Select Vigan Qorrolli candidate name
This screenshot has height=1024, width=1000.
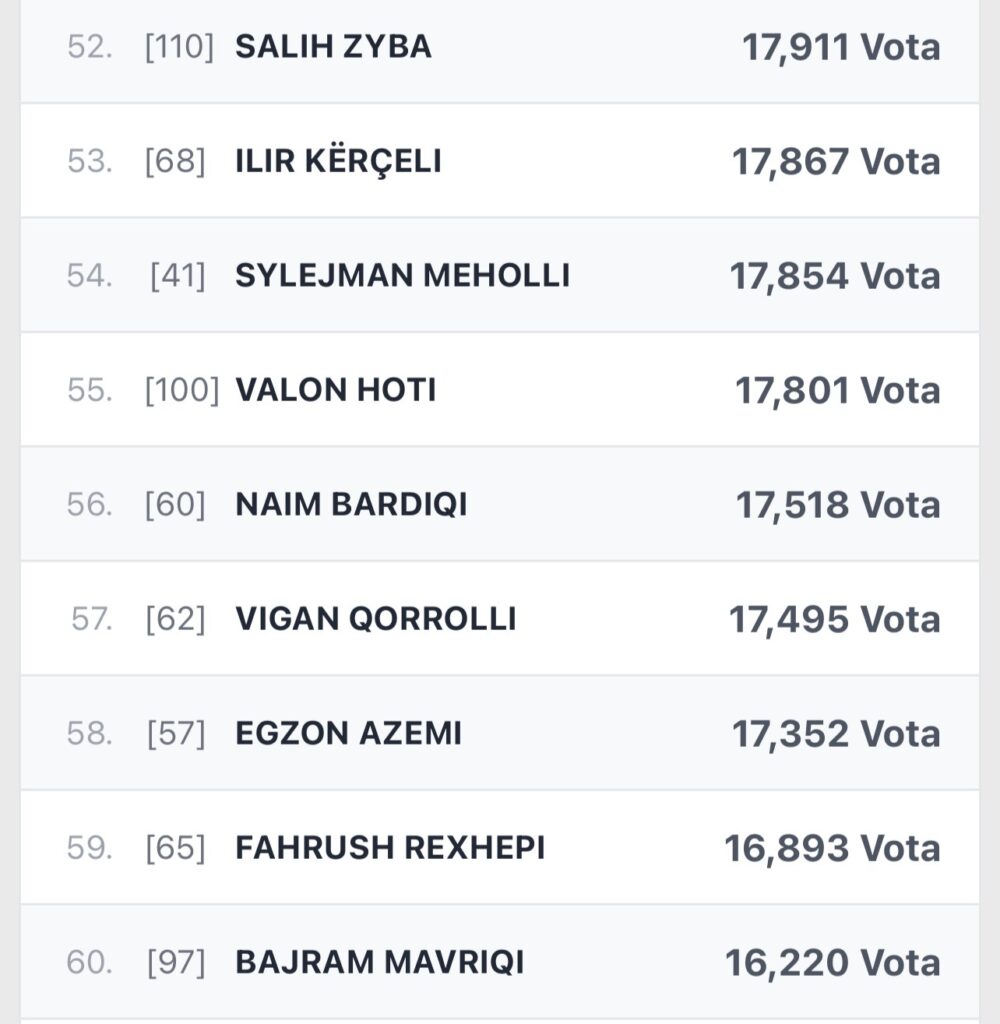click(375, 619)
